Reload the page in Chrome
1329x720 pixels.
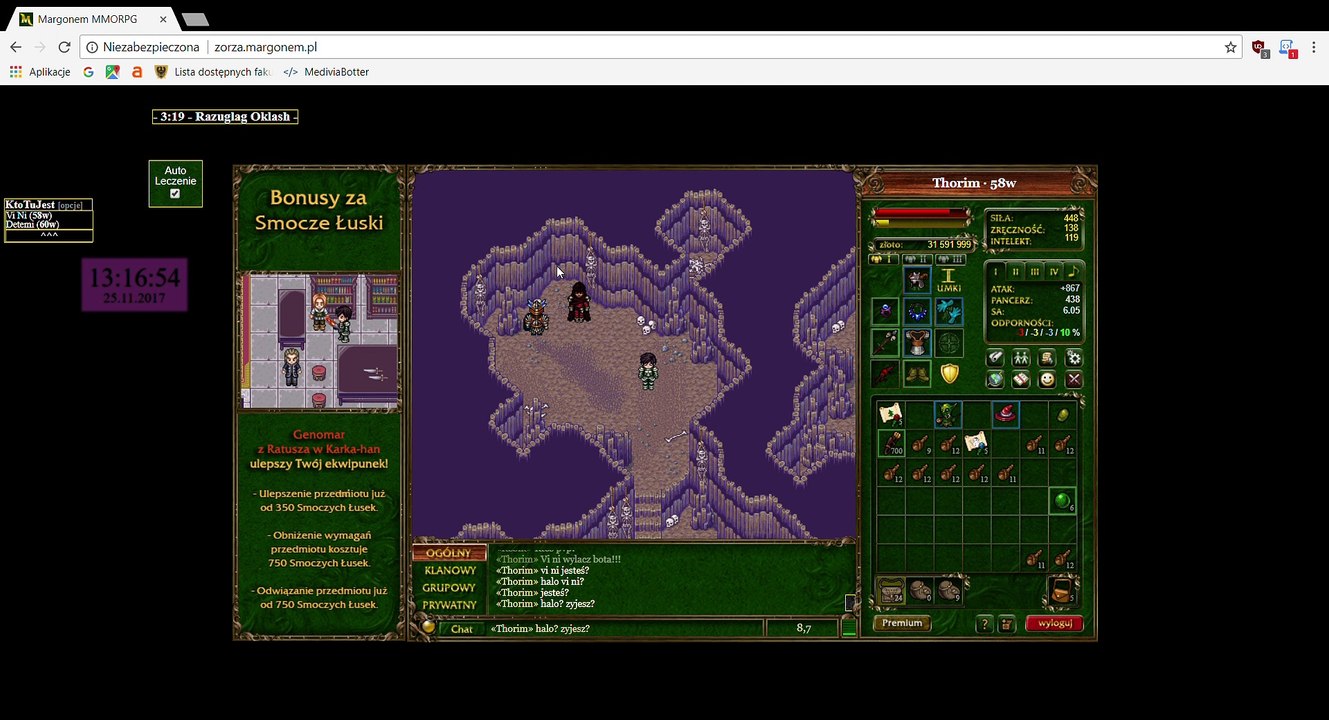click(x=64, y=47)
